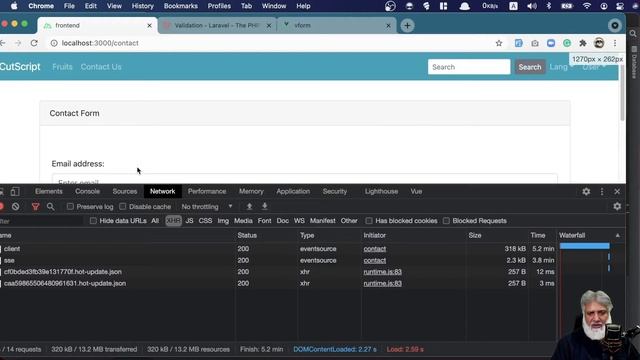Export HAR file with download arrow
640x360 pixels.
(x=264, y=207)
